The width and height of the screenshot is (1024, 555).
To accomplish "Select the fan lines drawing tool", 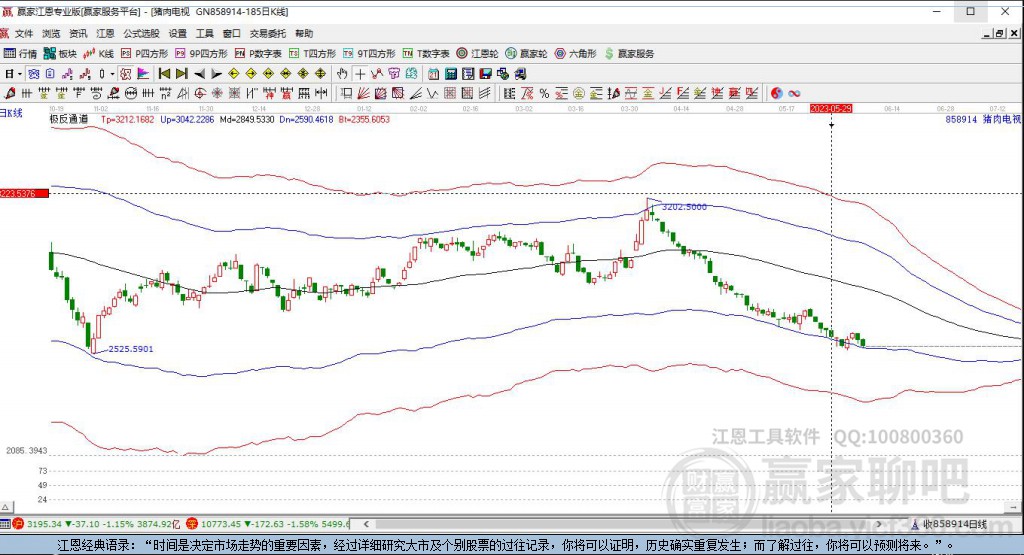I will (363, 93).
